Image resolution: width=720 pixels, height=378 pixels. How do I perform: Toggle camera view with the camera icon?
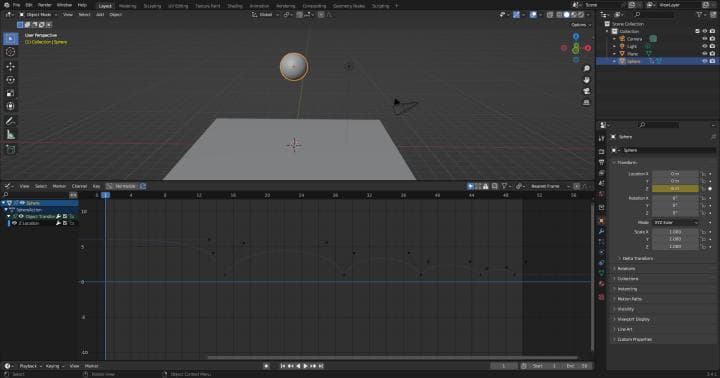coord(586,91)
